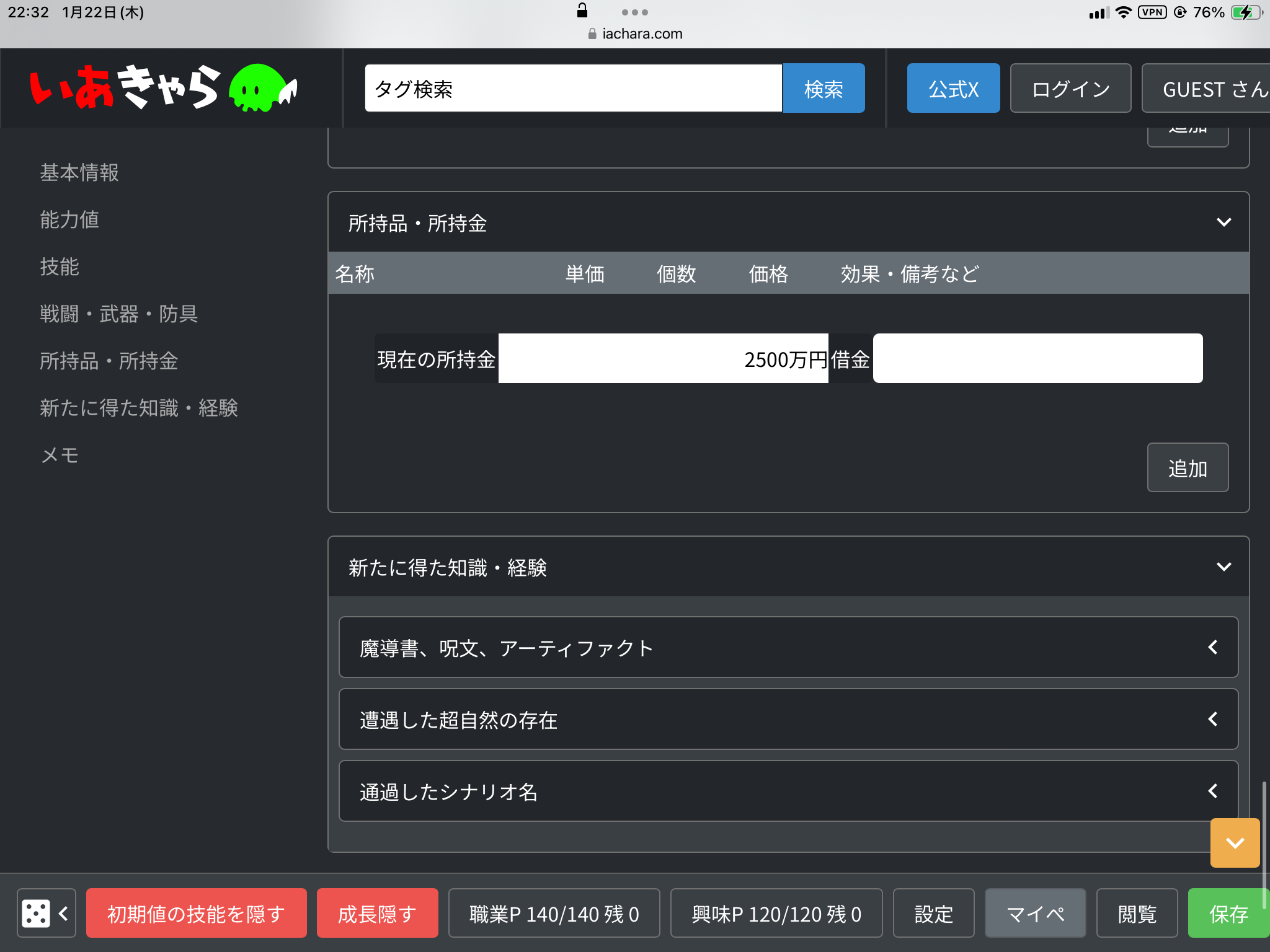The image size is (1270, 952).
Task: Tap the lock icon beside iachara.com
Action: (592, 34)
